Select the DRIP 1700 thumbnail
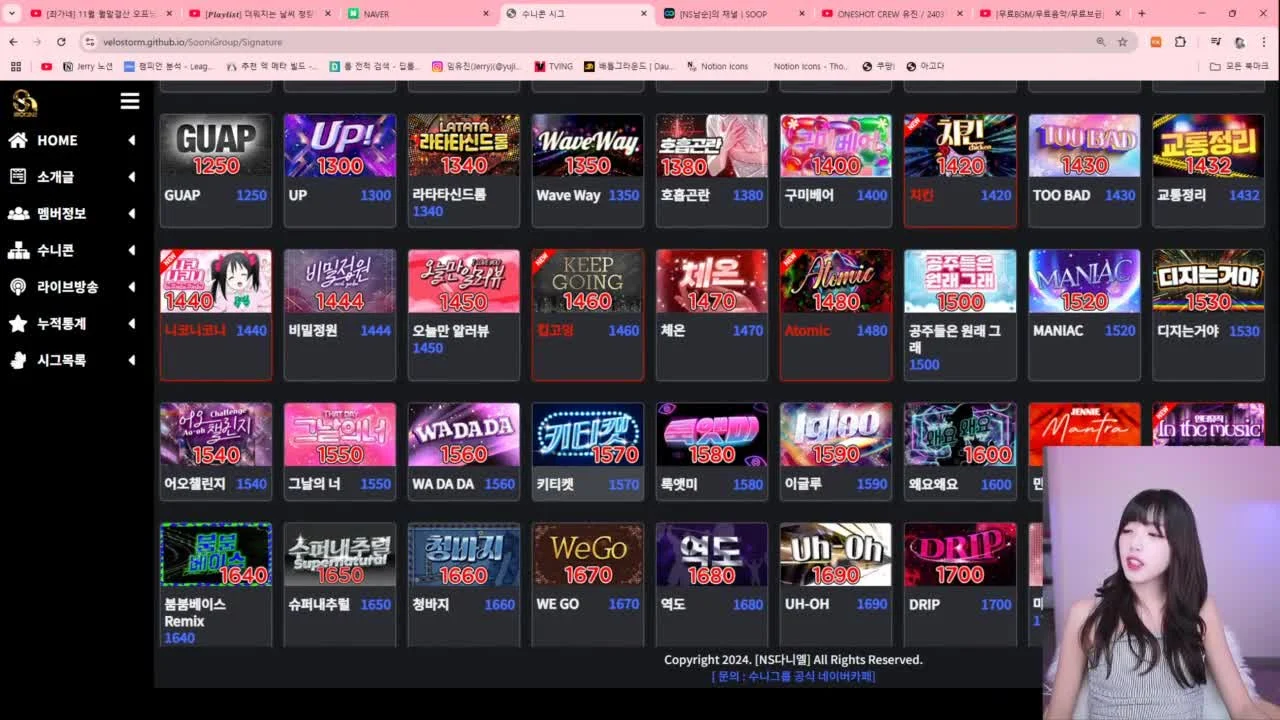The height and width of the screenshot is (720, 1280). pyautogui.click(x=960, y=555)
